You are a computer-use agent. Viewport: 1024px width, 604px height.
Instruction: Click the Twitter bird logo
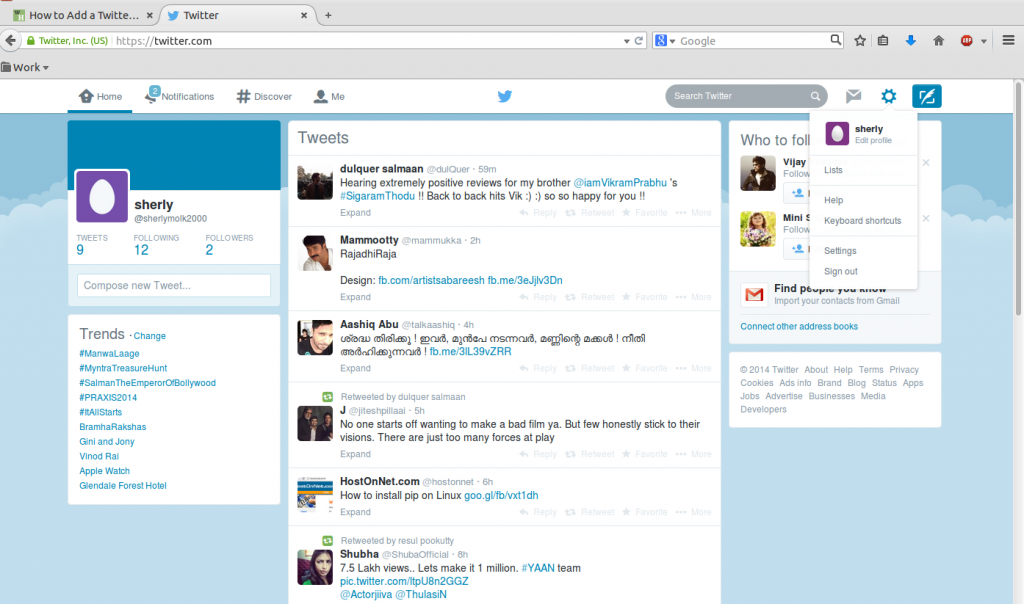(505, 96)
